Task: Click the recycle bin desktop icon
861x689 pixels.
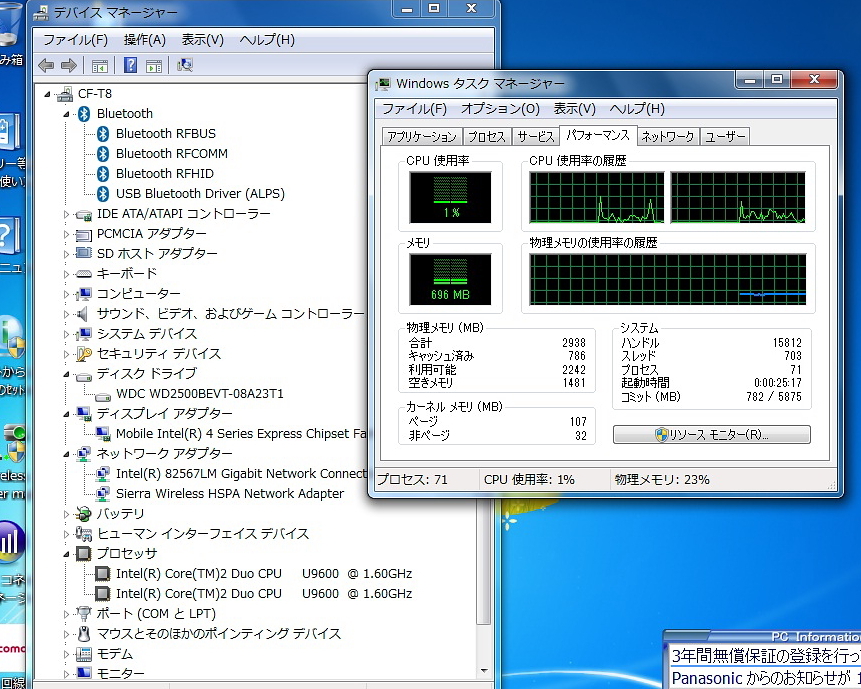Action: pos(10,27)
